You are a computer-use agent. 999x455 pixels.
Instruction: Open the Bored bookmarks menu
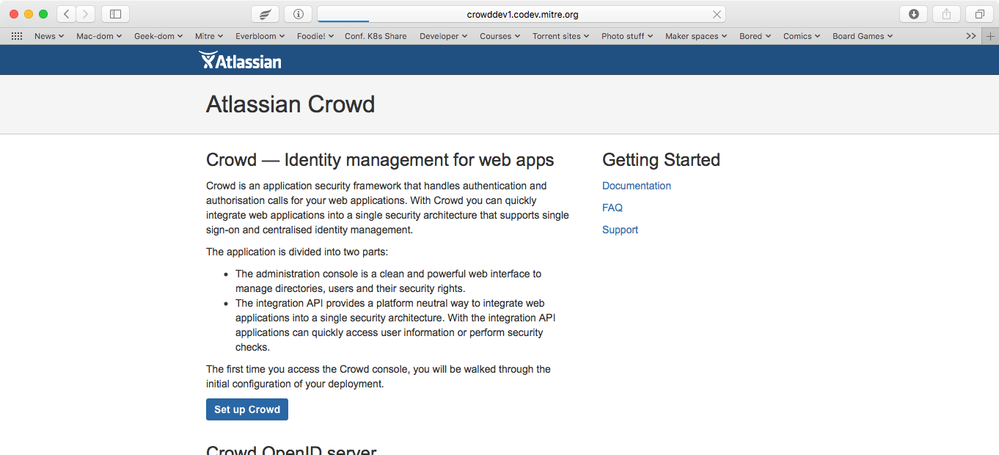(755, 36)
